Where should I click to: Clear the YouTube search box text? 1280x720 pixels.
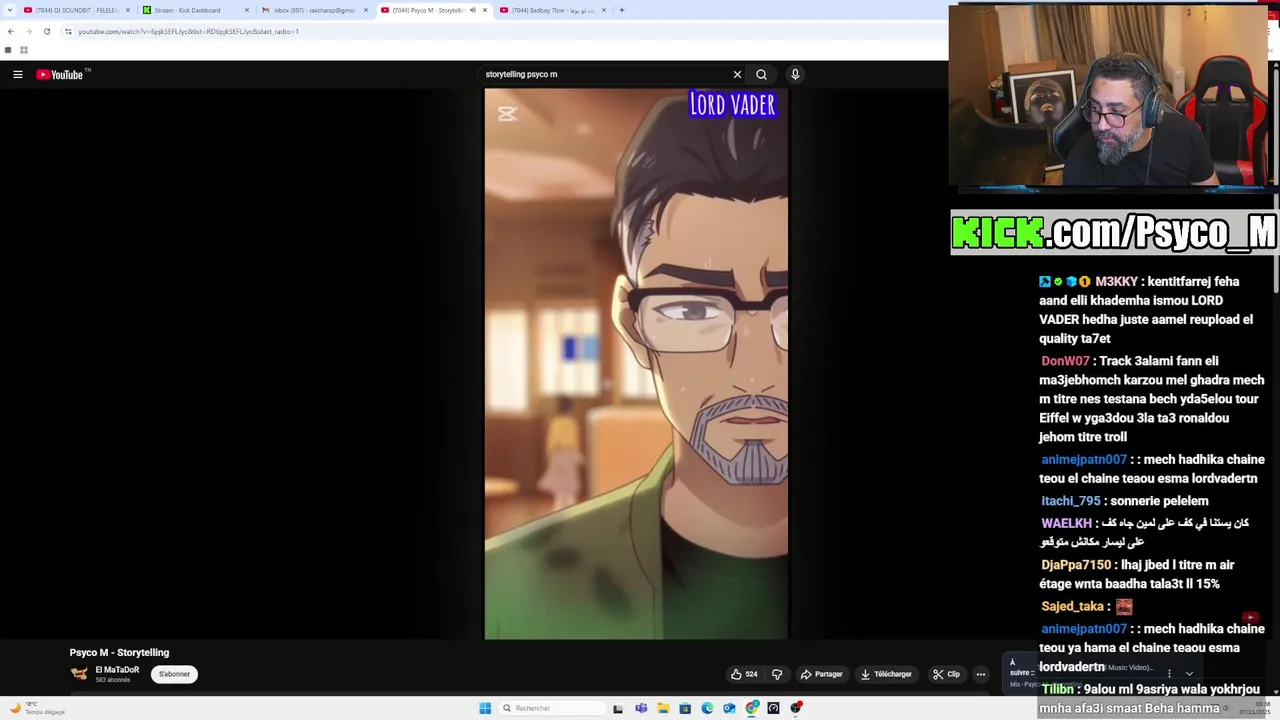pos(737,74)
